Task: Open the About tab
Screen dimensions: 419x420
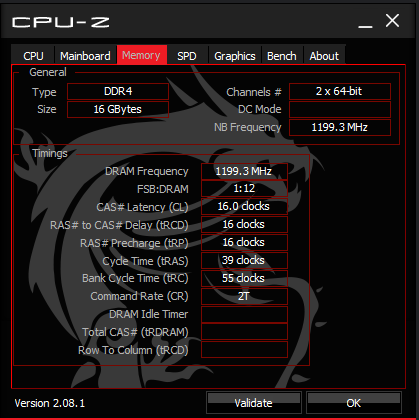Action: (x=324, y=56)
